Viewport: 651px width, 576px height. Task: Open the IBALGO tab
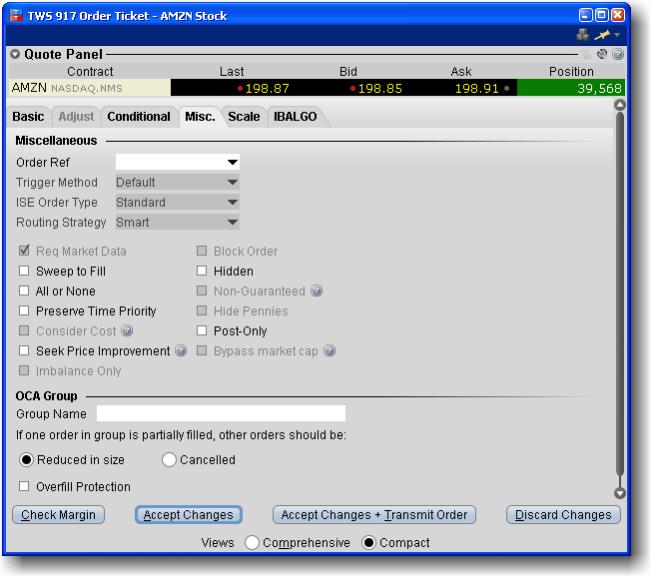[297, 117]
